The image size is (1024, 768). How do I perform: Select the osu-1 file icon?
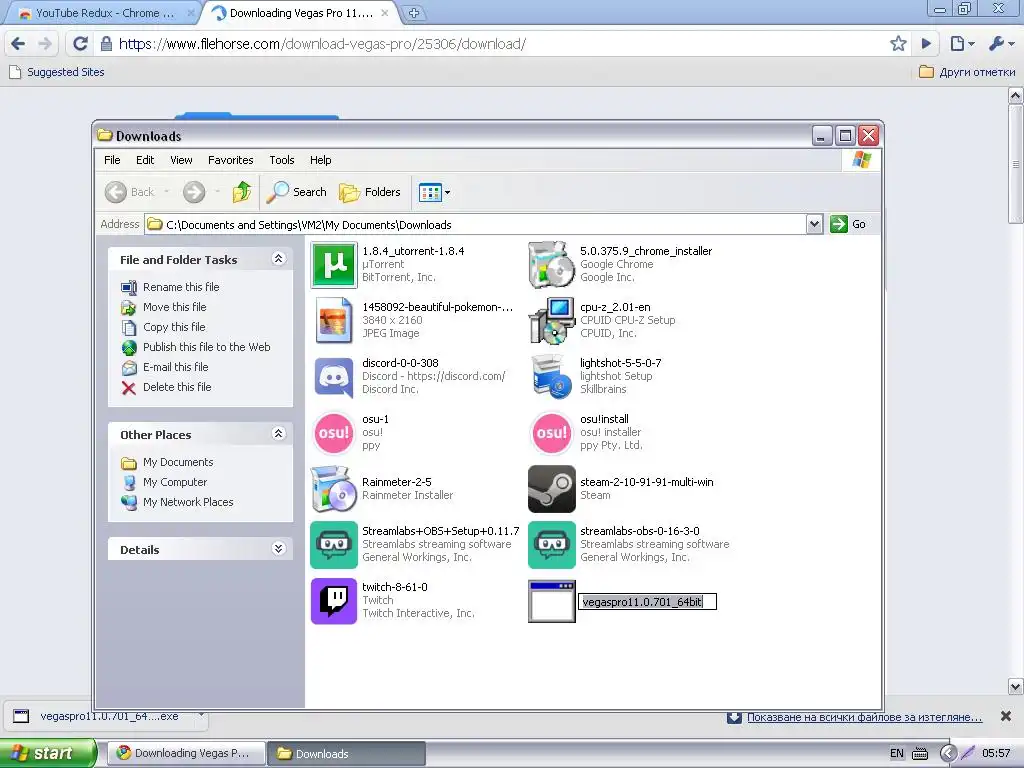pos(334,432)
